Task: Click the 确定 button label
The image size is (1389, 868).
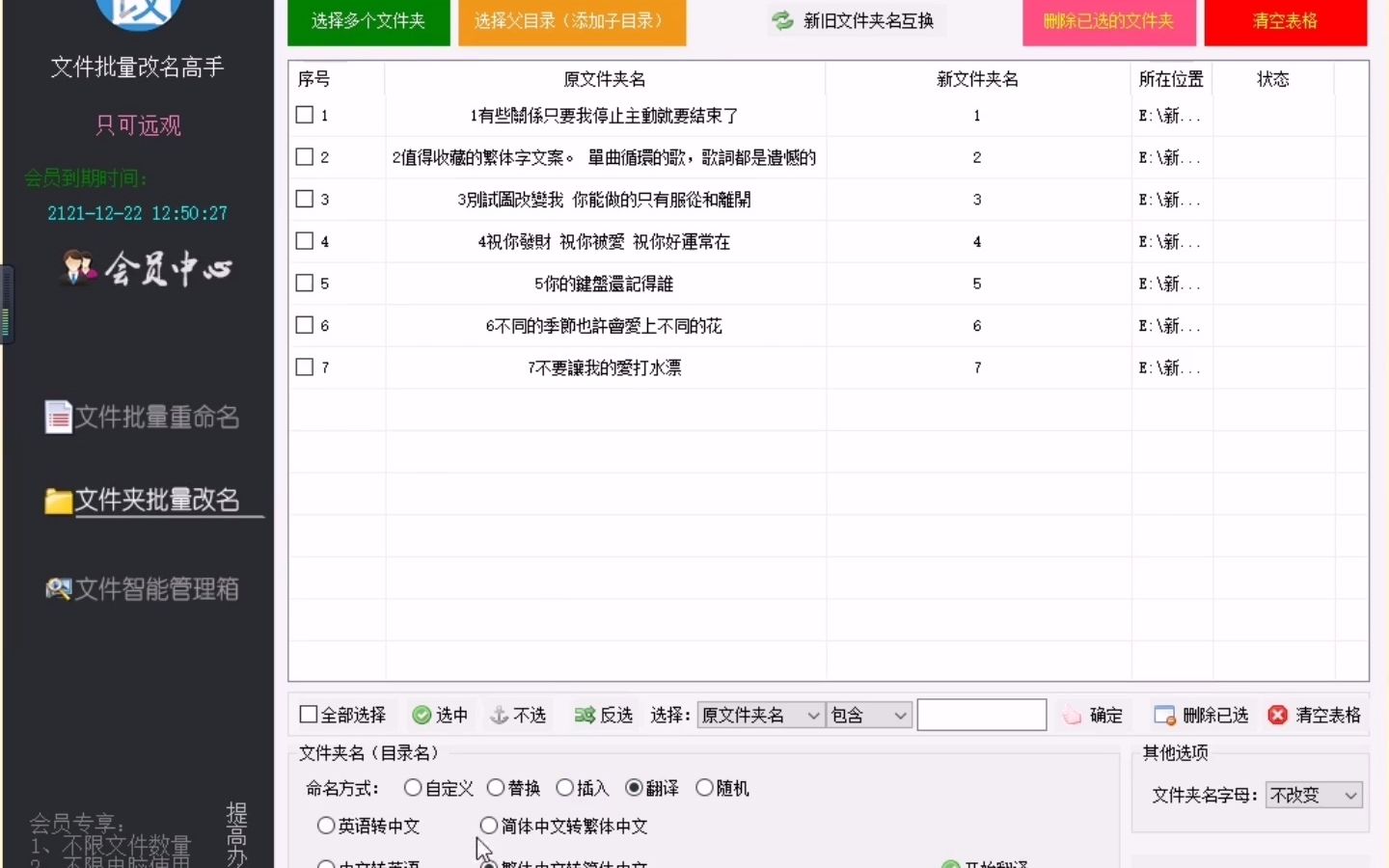Action: [1106, 716]
